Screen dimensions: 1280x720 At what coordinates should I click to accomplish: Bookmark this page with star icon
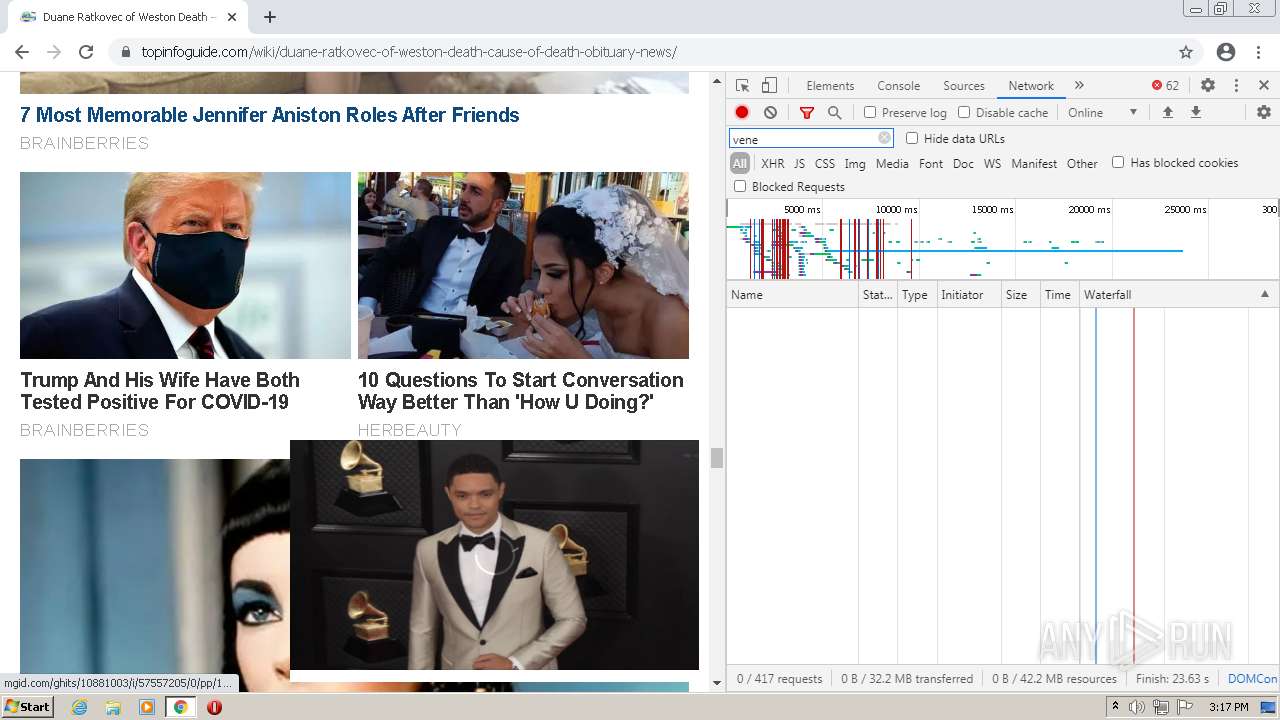click(x=1186, y=52)
